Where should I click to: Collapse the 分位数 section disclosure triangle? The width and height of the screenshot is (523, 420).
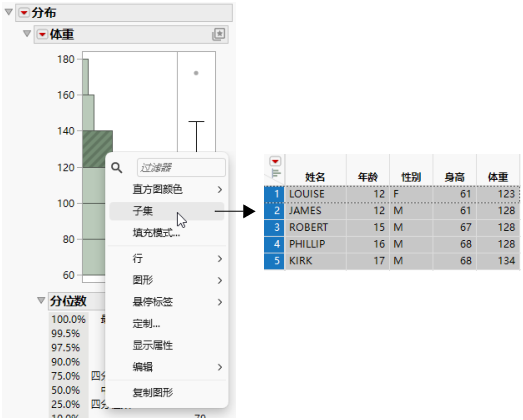tap(41, 300)
